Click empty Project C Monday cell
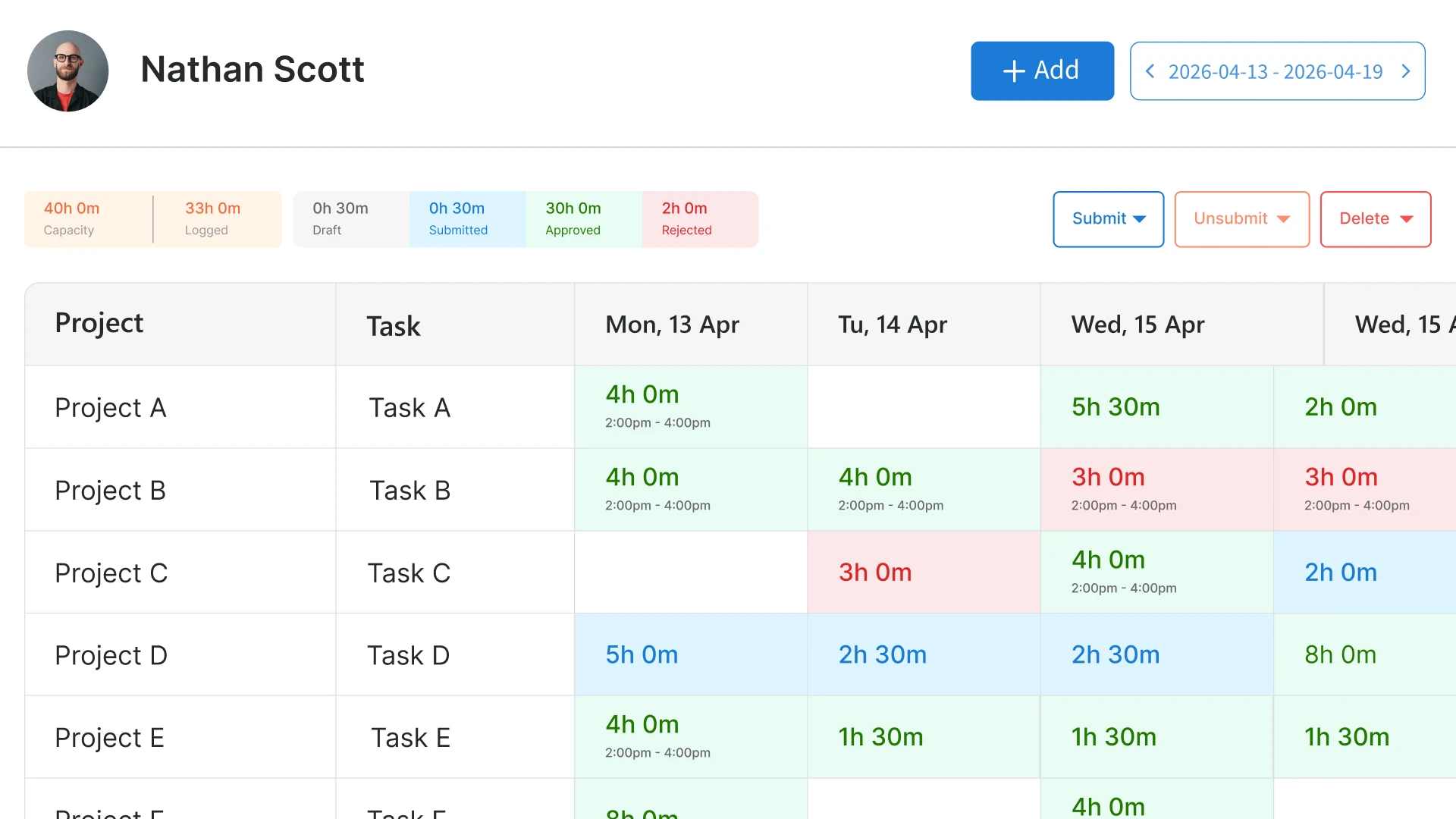Image resolution: width=1456 pixels, height=819 pixels. point(691,573)
